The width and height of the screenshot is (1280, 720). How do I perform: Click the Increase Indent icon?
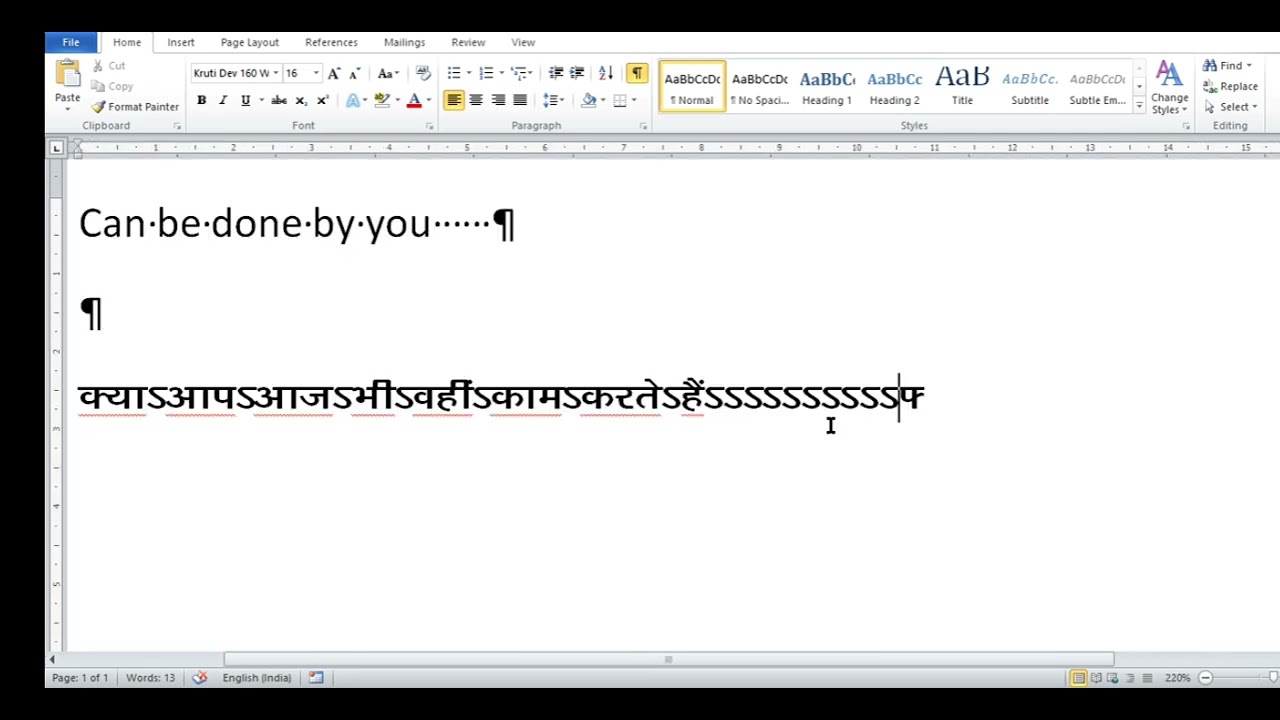[x=577, y=73]
